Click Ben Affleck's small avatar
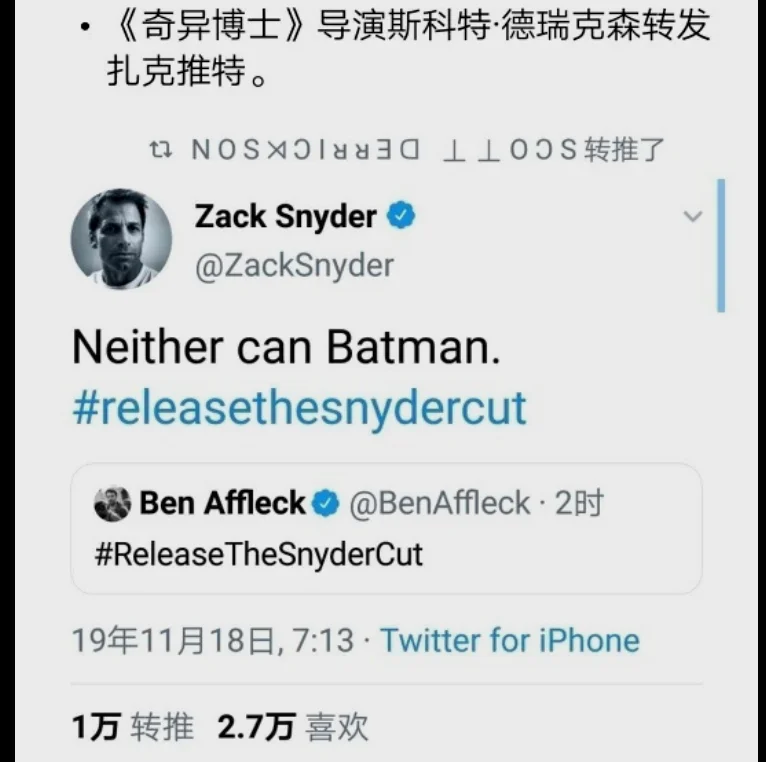 tap(112, 504)
